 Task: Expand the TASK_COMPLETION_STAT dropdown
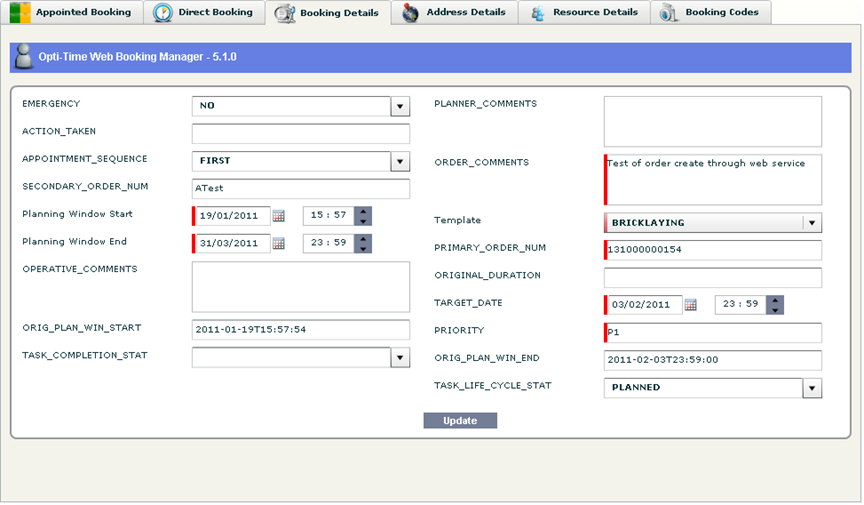coord(400,358)
